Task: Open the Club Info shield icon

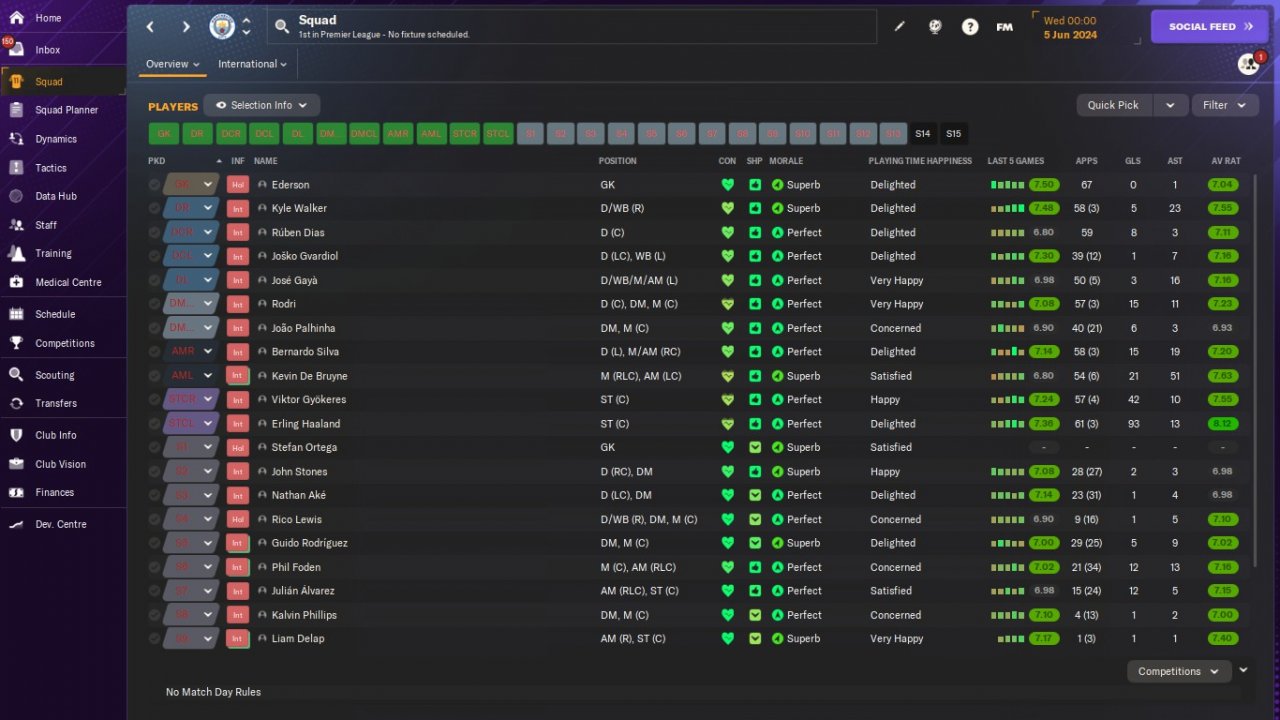Action: (16, 435)
